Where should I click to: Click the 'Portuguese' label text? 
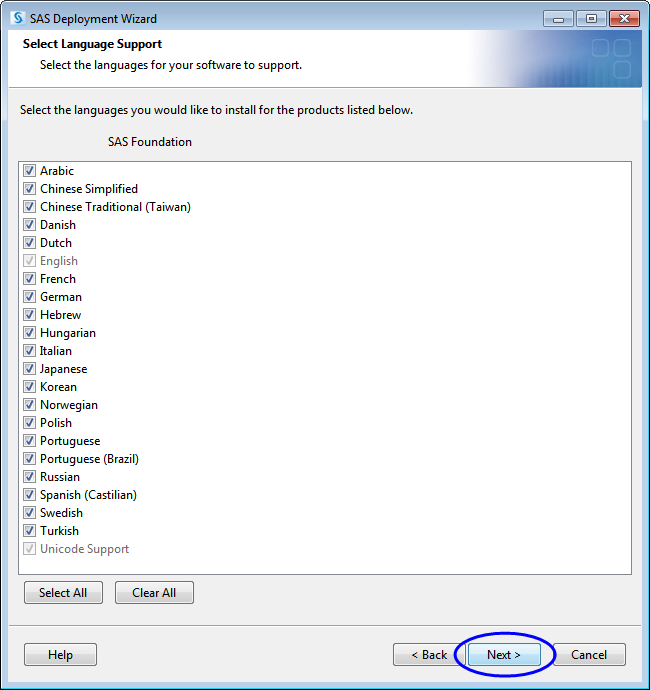tap(70, 441)
